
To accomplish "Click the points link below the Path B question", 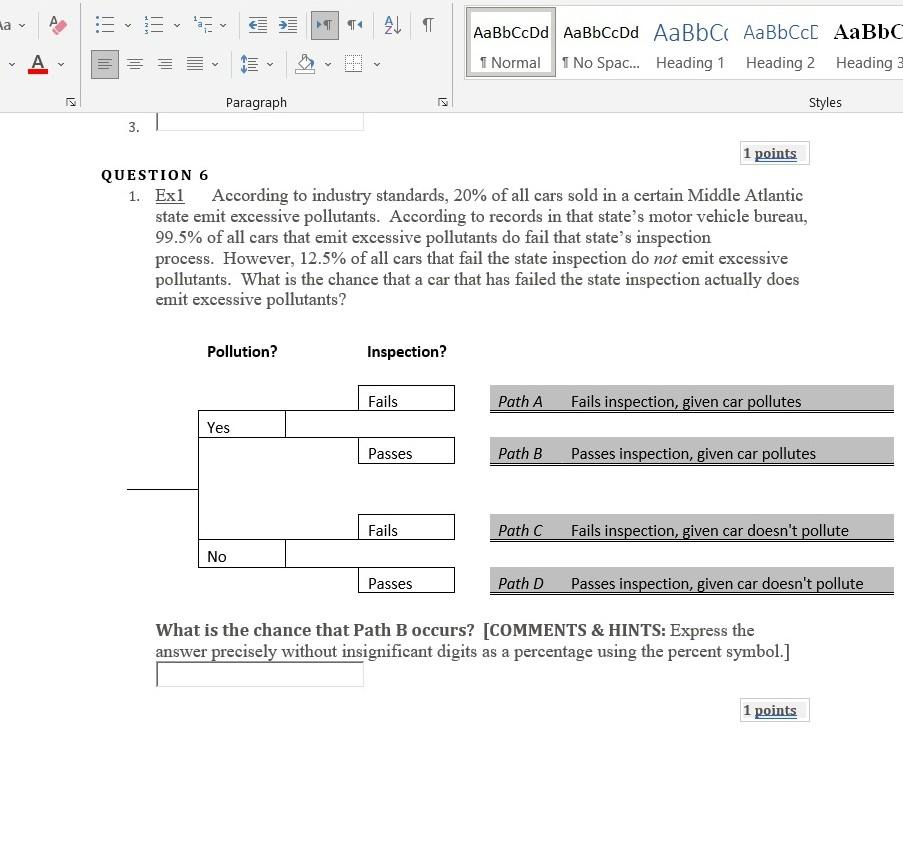I will [775, 710].
